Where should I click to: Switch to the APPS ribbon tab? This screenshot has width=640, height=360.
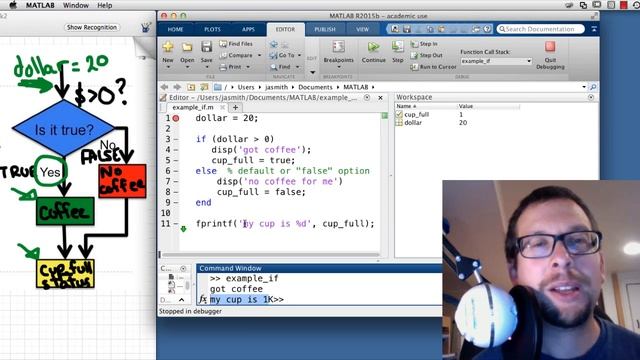point(248,29)
